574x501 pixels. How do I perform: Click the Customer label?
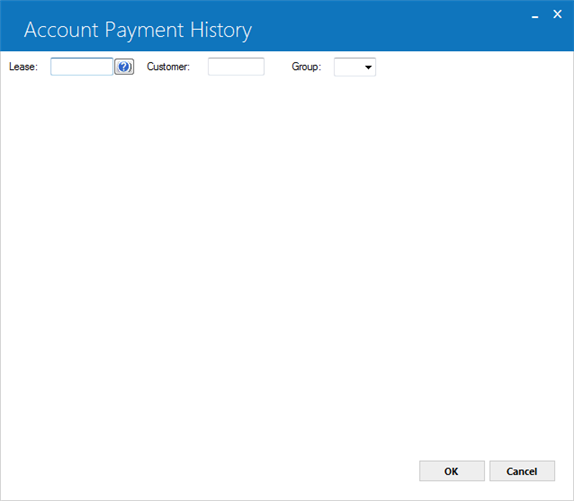coord(168,67)
